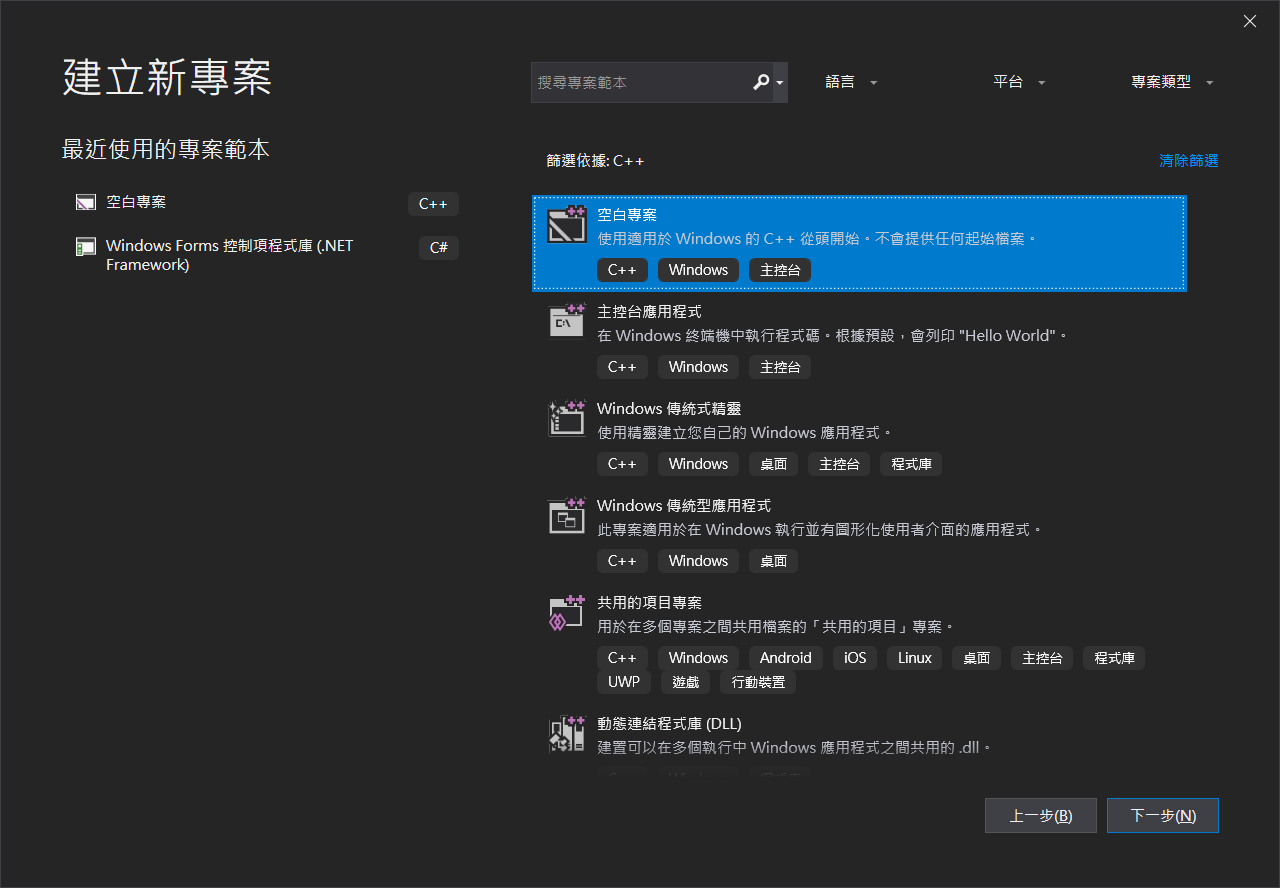Click the Windows 傳統式精靈 template icon

(566, 419)
